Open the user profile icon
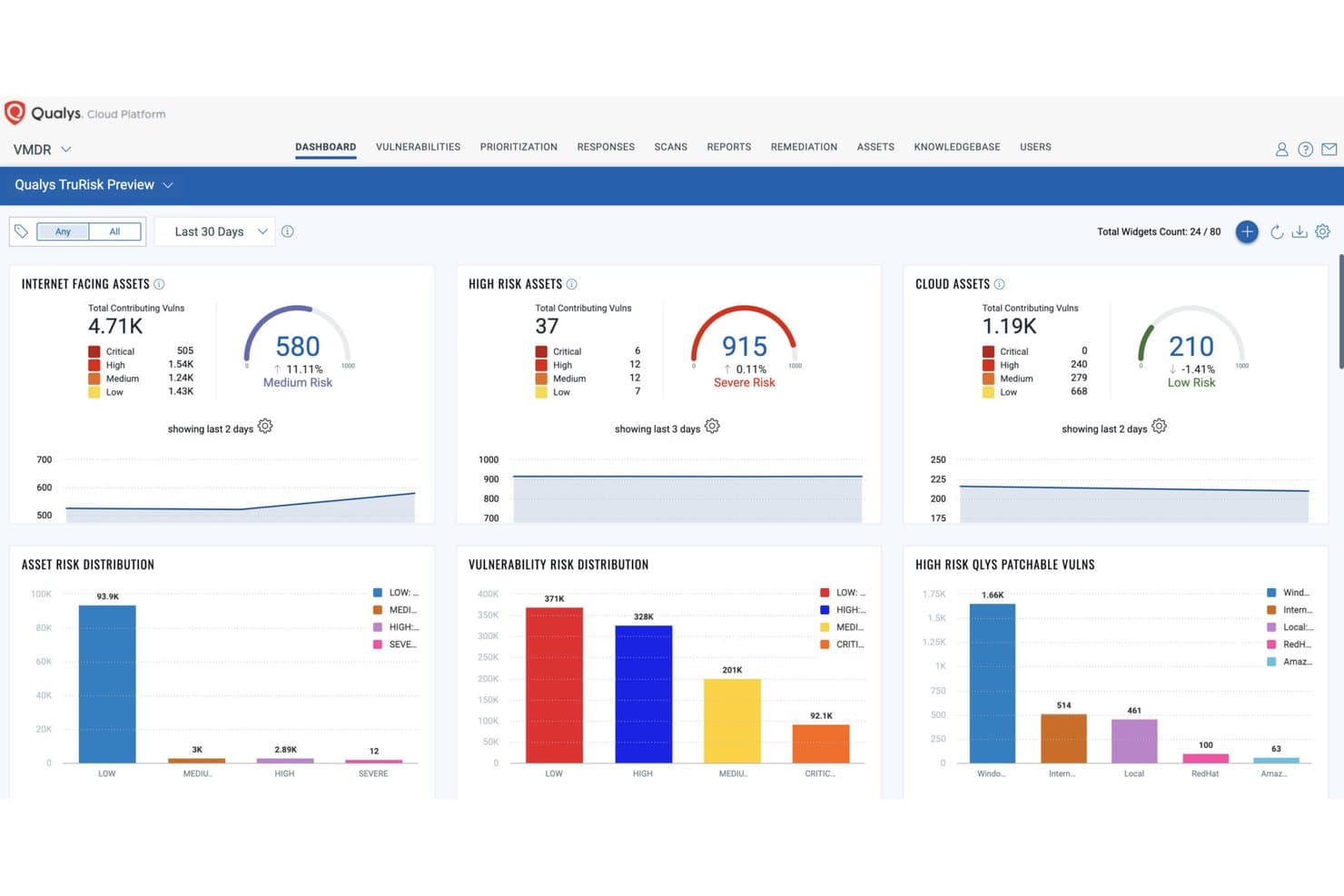This screenshot has height=896, width=1344. tap(1281, 149)
